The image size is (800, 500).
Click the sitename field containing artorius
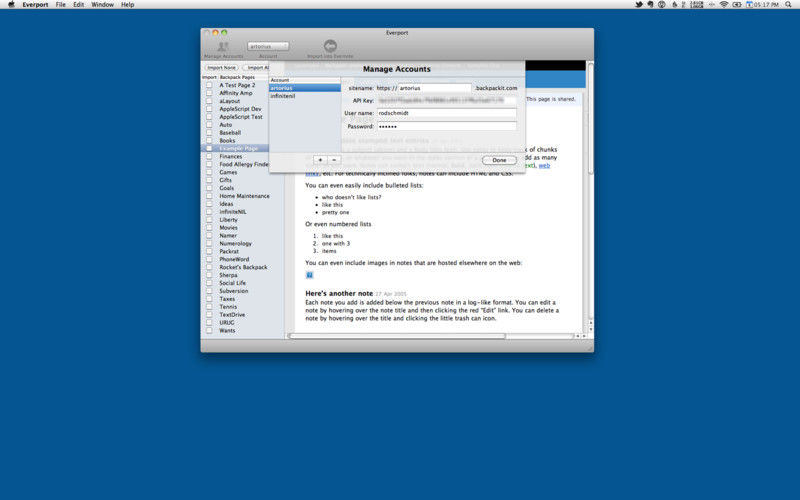435,88
